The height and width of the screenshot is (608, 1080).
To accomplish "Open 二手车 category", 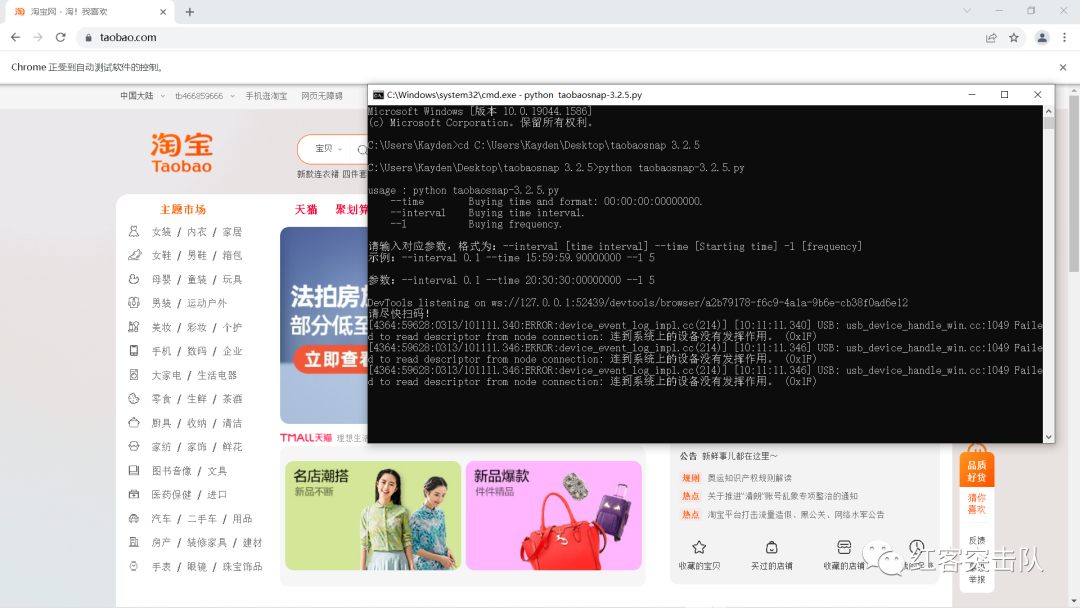I will (202, 519).
